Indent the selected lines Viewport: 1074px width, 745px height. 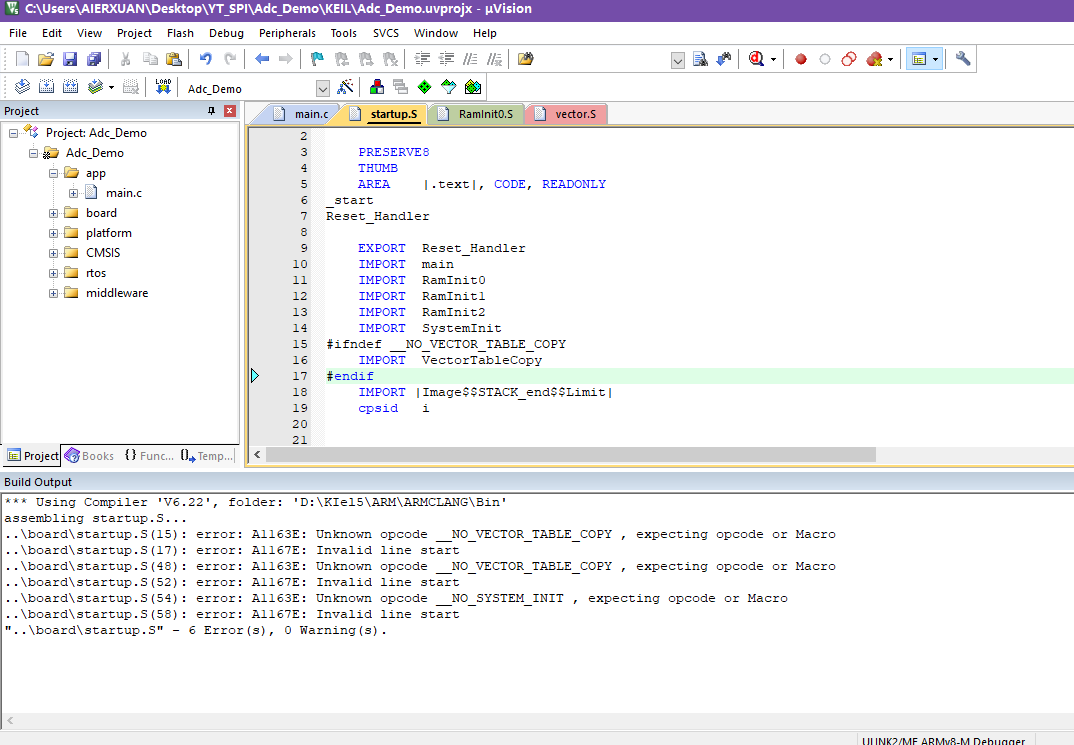(x=423, y=59)
